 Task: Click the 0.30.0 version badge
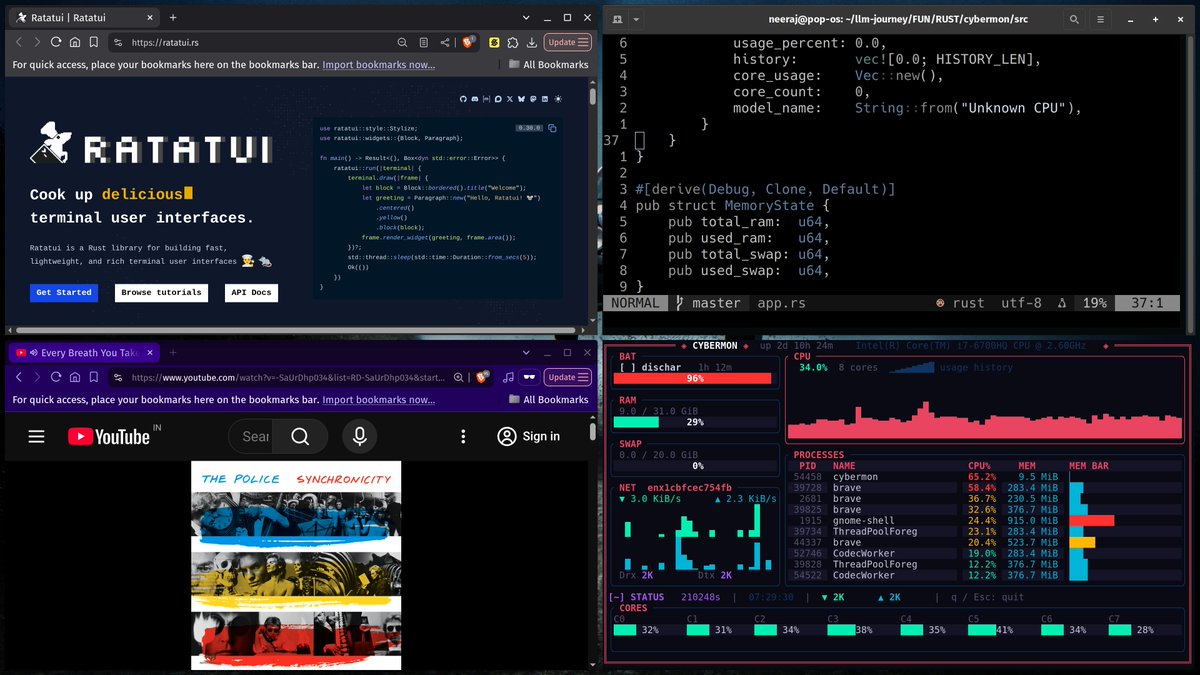pyautogui.click(x=529, y=128)
